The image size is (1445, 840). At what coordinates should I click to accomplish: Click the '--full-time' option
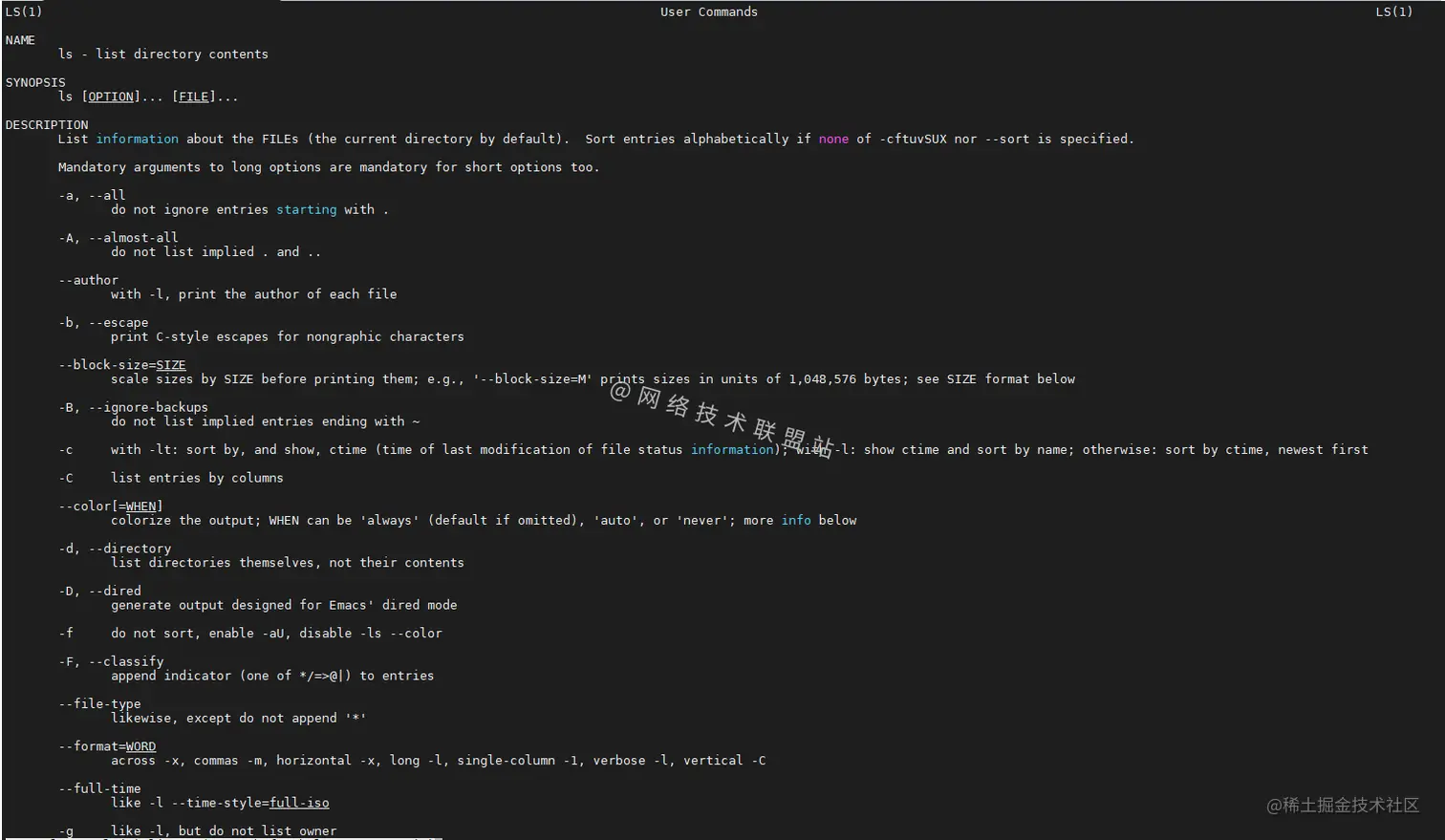pos(99,788)
